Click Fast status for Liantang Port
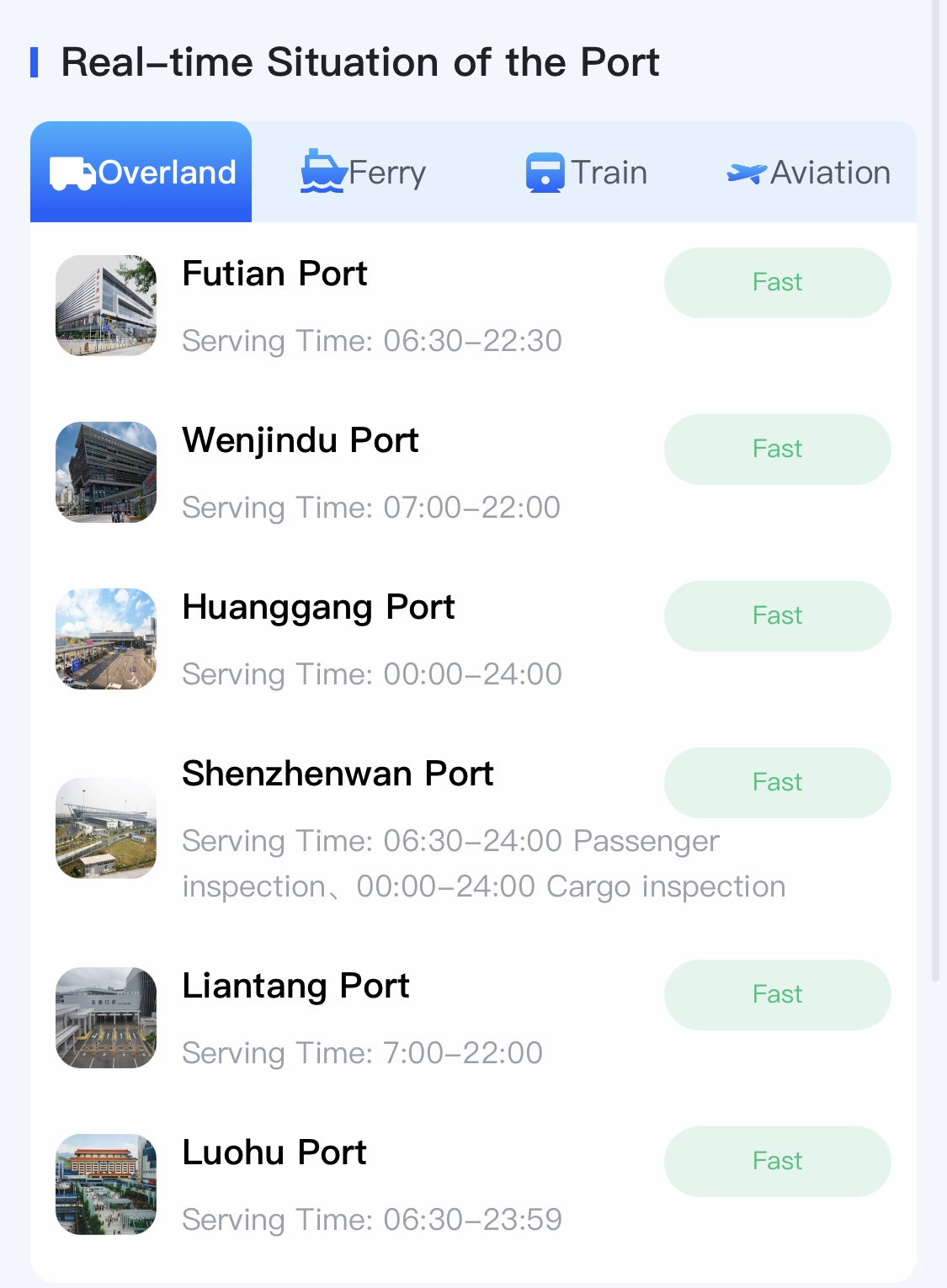 (778, 995)
